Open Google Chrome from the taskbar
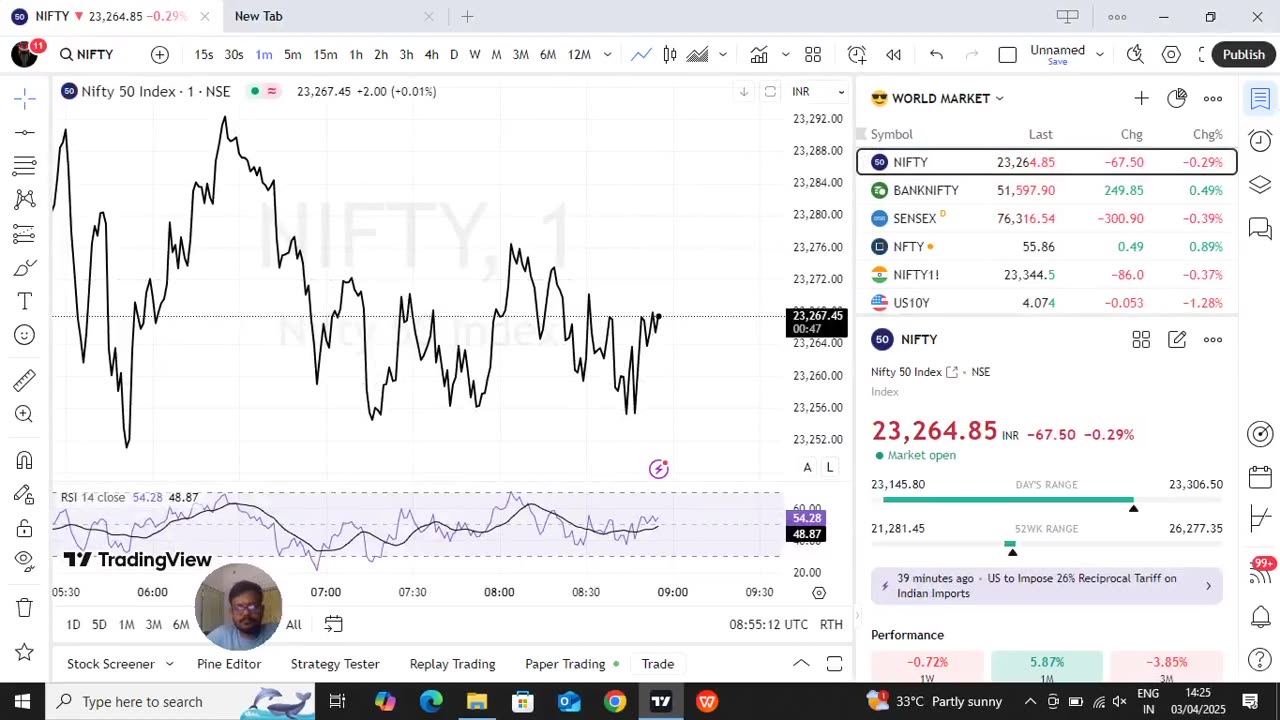The image size is (1280, 720). (x=615, y=701)
